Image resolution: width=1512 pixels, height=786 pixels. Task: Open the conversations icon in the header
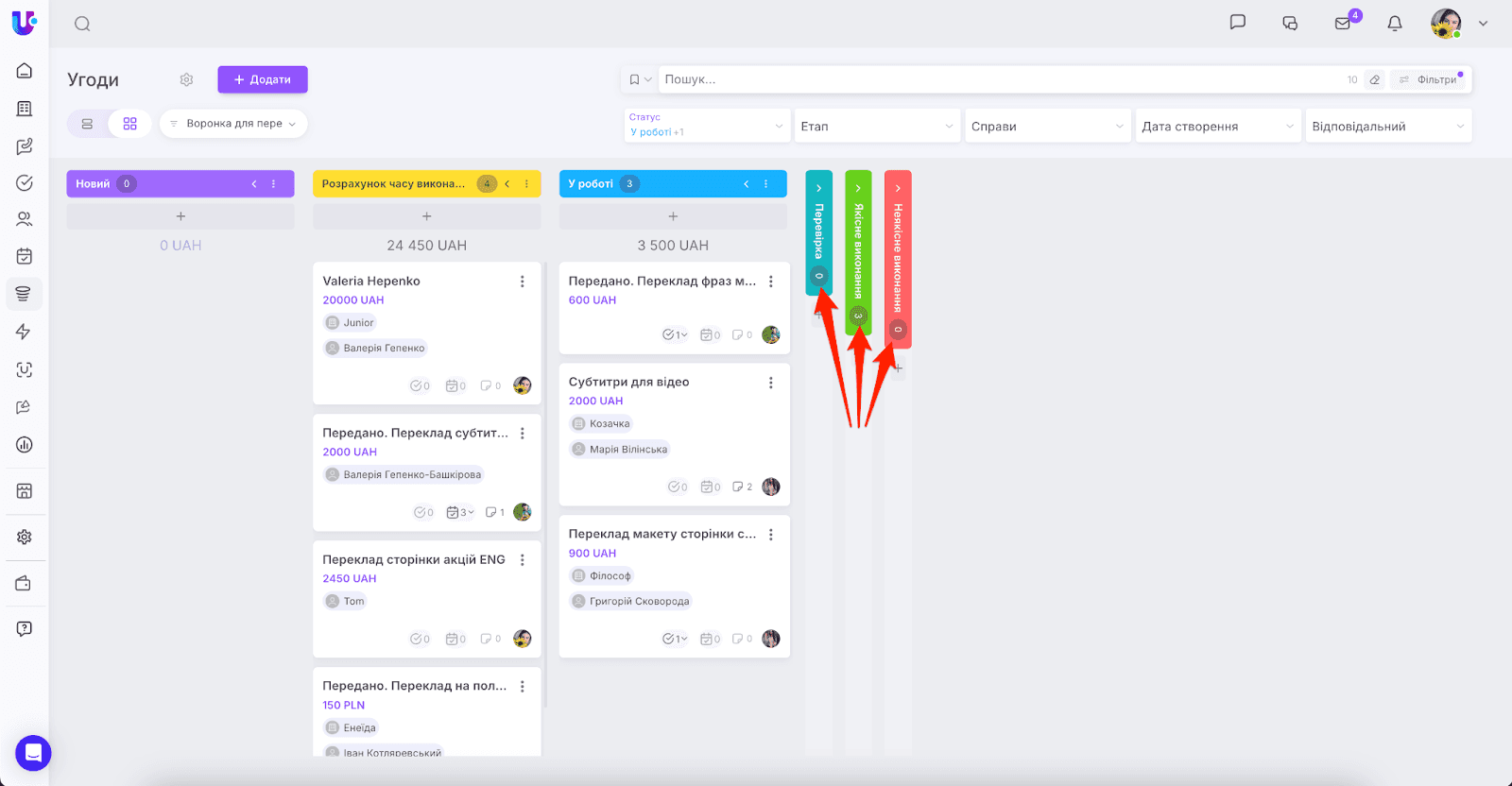(1290, 24)
